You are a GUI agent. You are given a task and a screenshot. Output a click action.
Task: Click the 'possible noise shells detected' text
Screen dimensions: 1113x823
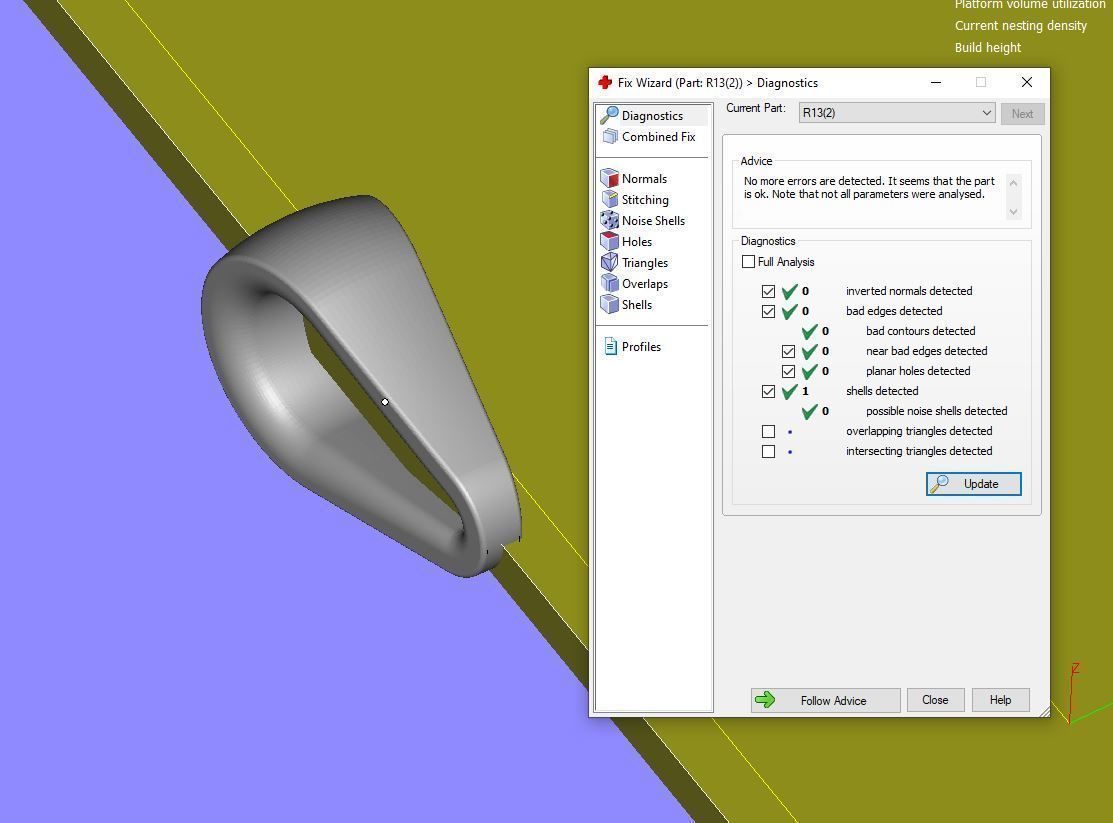point(936,411)
